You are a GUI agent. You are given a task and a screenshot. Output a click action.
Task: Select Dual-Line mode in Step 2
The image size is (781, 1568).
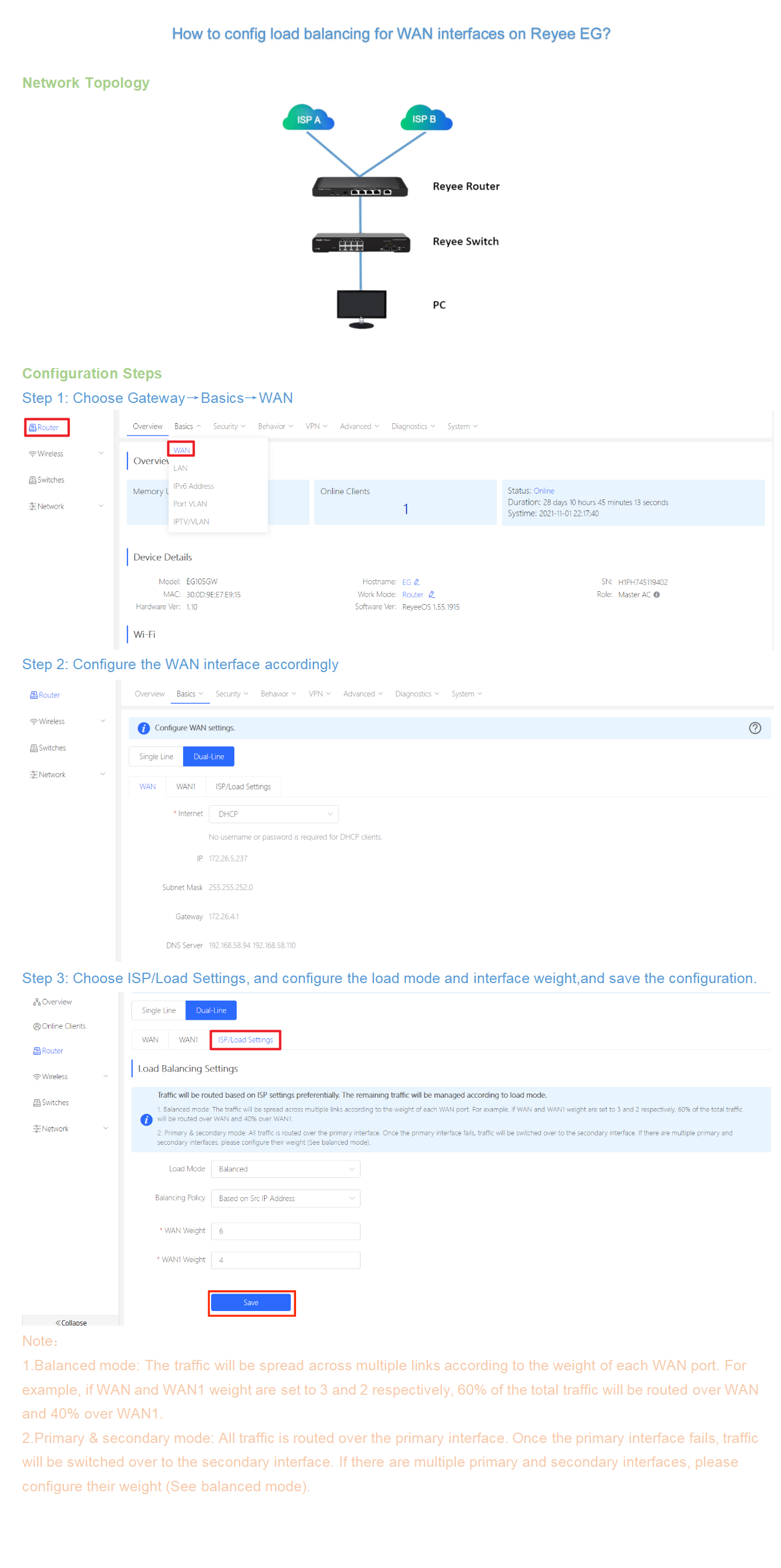point(208,756)
